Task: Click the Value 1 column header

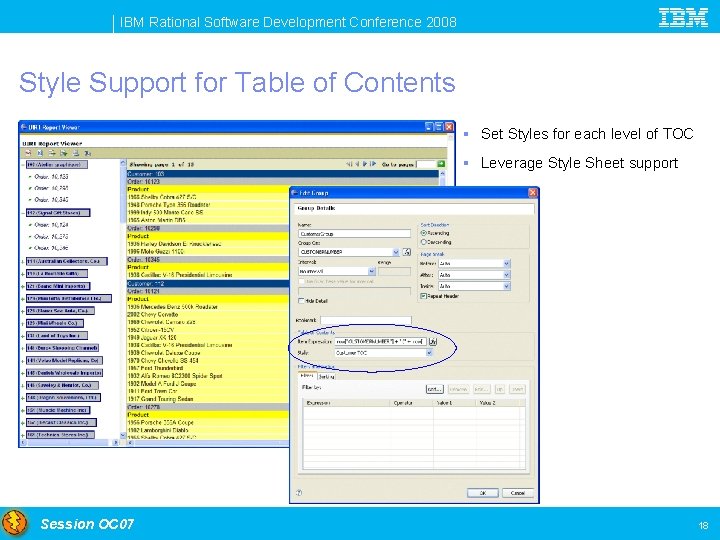Action: pos(453,403)
